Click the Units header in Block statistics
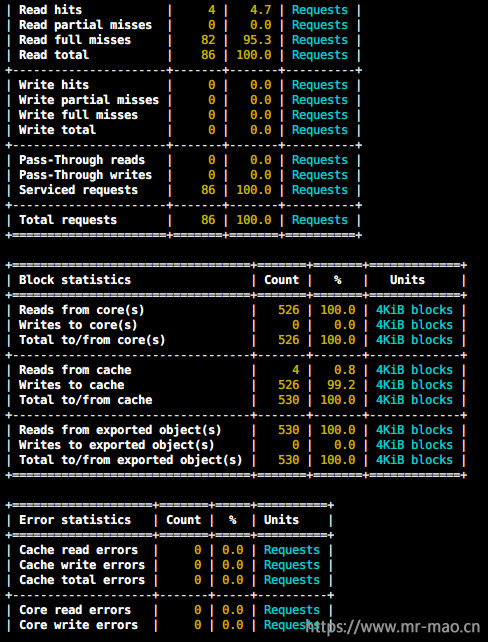 tap(407, 280)
